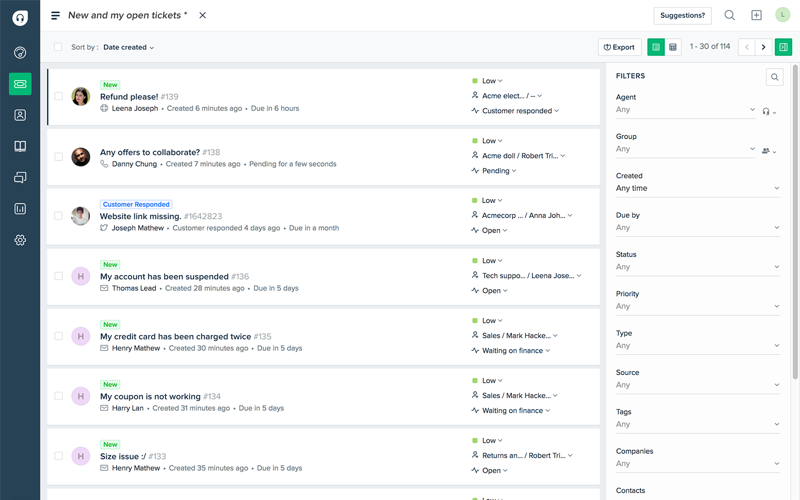Open the Reports chart icon in sidebar
The height and width of the screenshot is (500, 800).
tap(20, 209)
